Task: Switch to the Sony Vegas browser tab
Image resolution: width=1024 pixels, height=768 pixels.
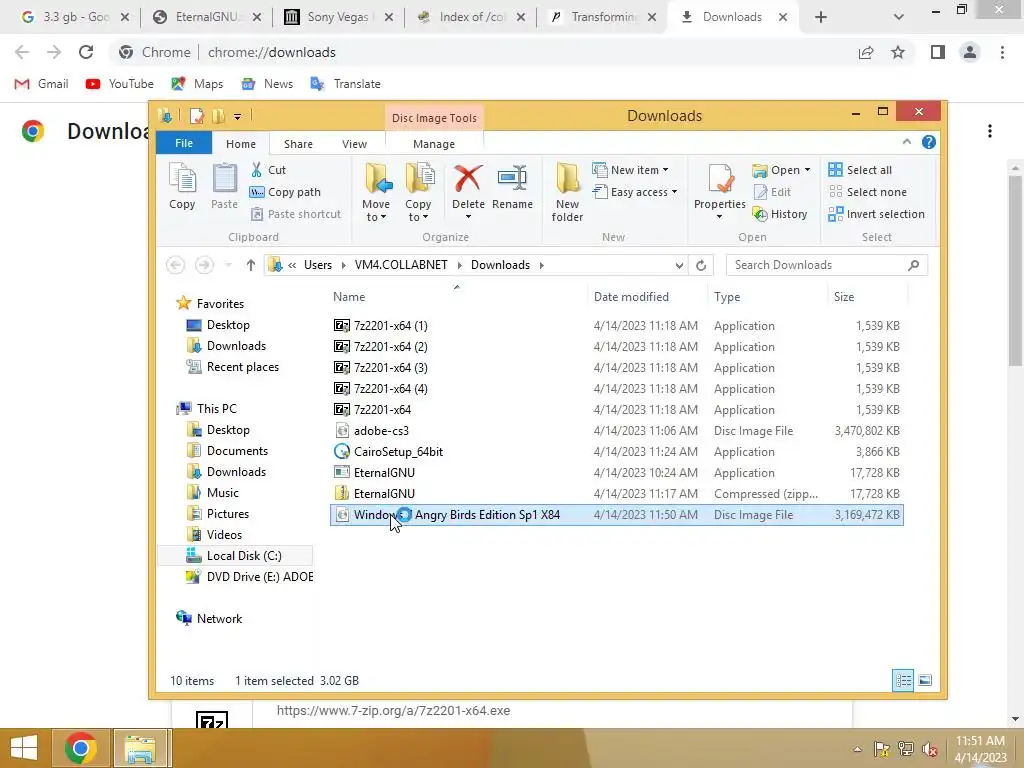Action: [x=338, y=17]
